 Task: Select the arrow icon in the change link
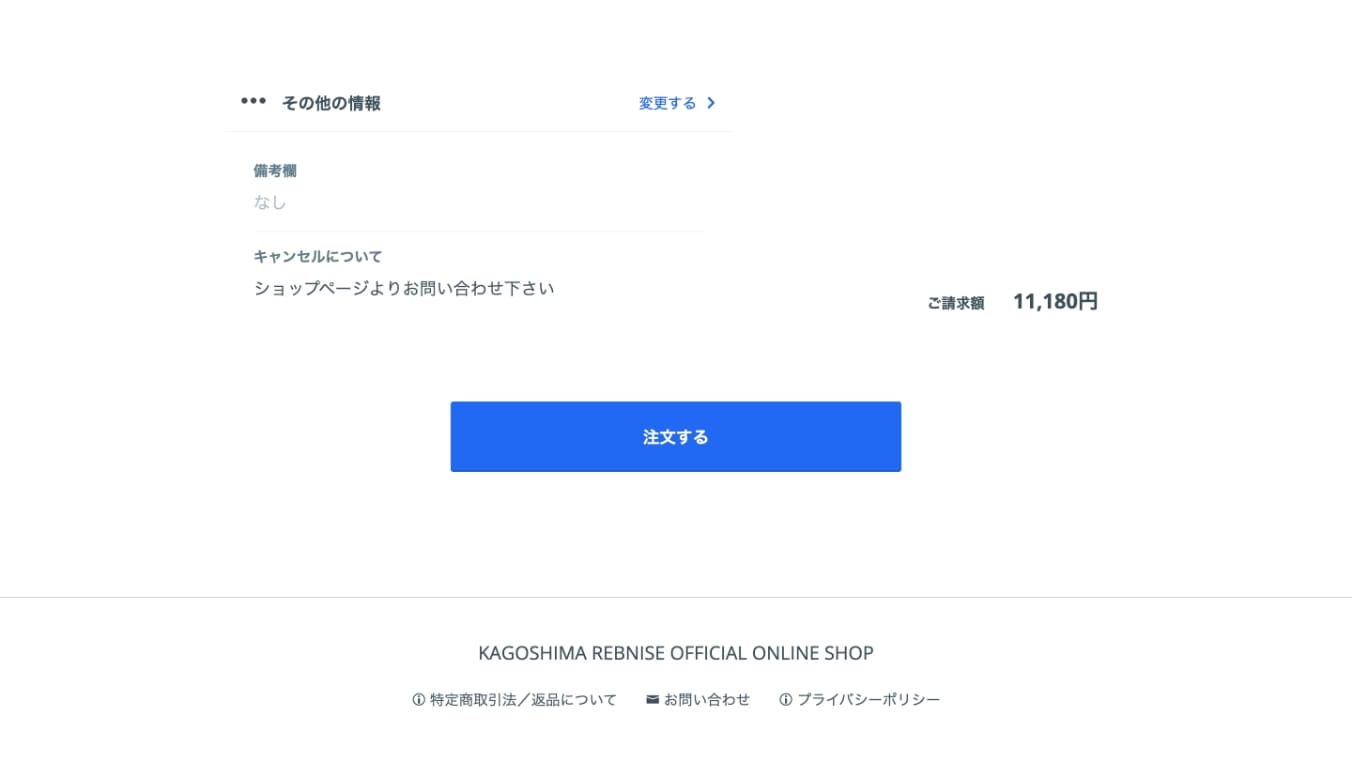tap(710, 103)
